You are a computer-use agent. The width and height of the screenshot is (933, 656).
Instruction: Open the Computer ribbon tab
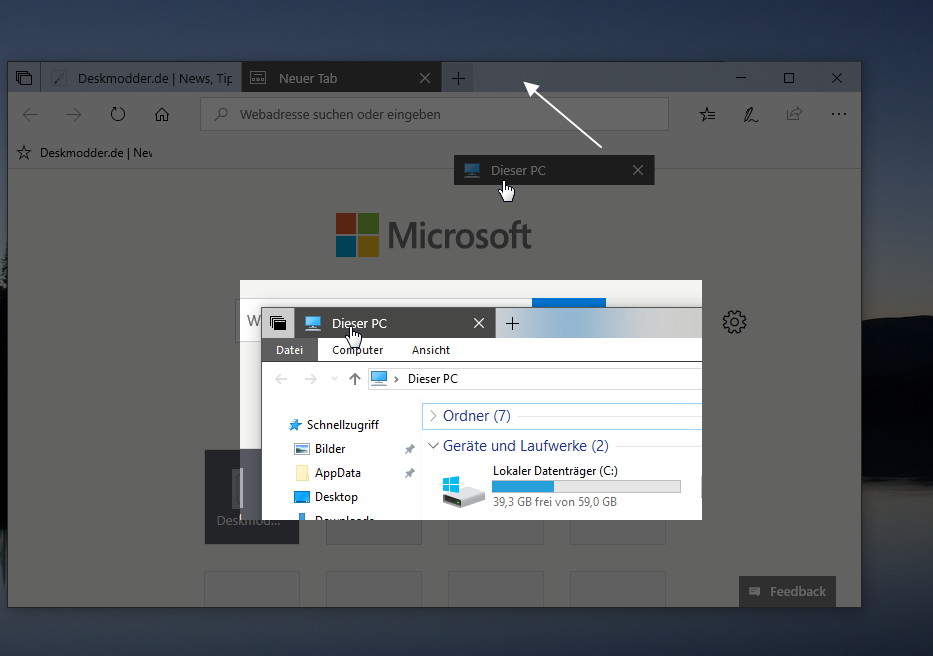coord(358,350)
